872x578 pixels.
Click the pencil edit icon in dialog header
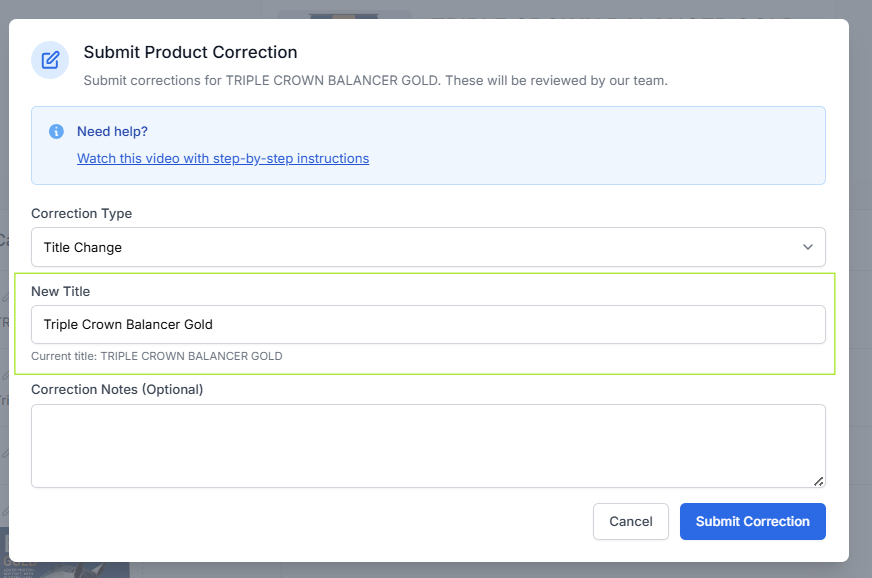(x=50, y=60)
